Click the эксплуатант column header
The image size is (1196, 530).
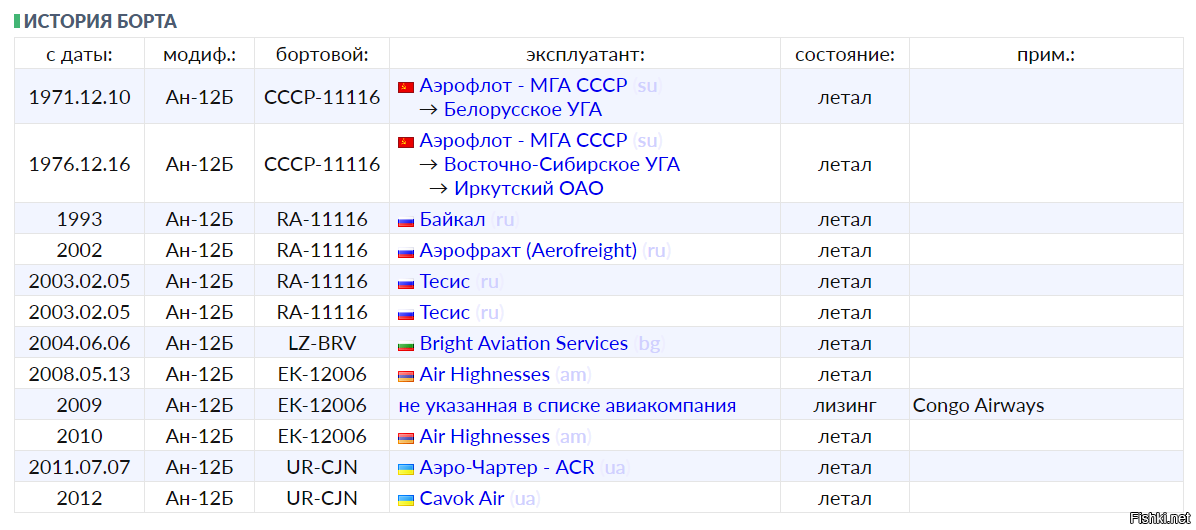[585, 55]
